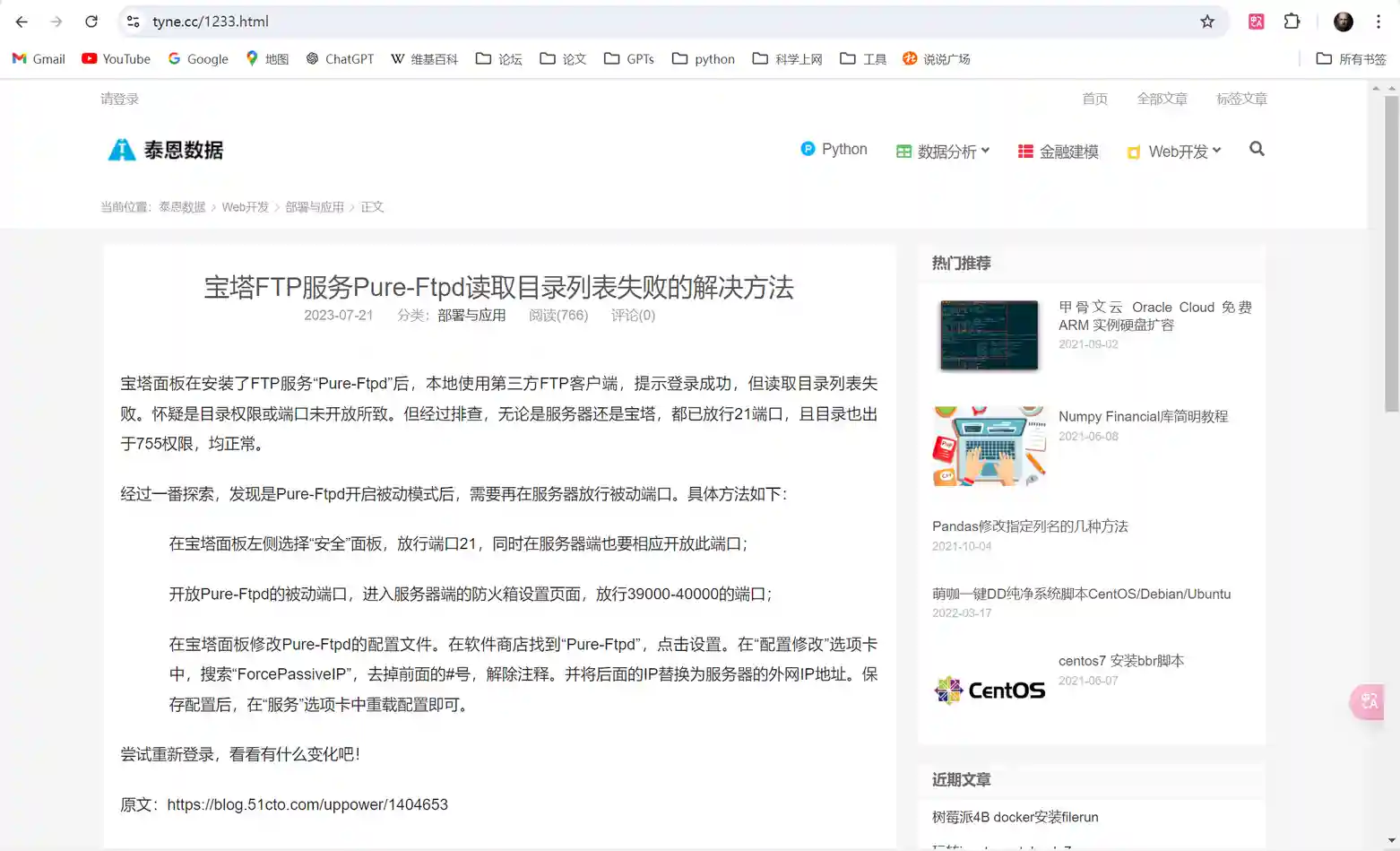Click the floating translate button at right edge
Screen dimensions: 1400x851
coord(1369,701)
